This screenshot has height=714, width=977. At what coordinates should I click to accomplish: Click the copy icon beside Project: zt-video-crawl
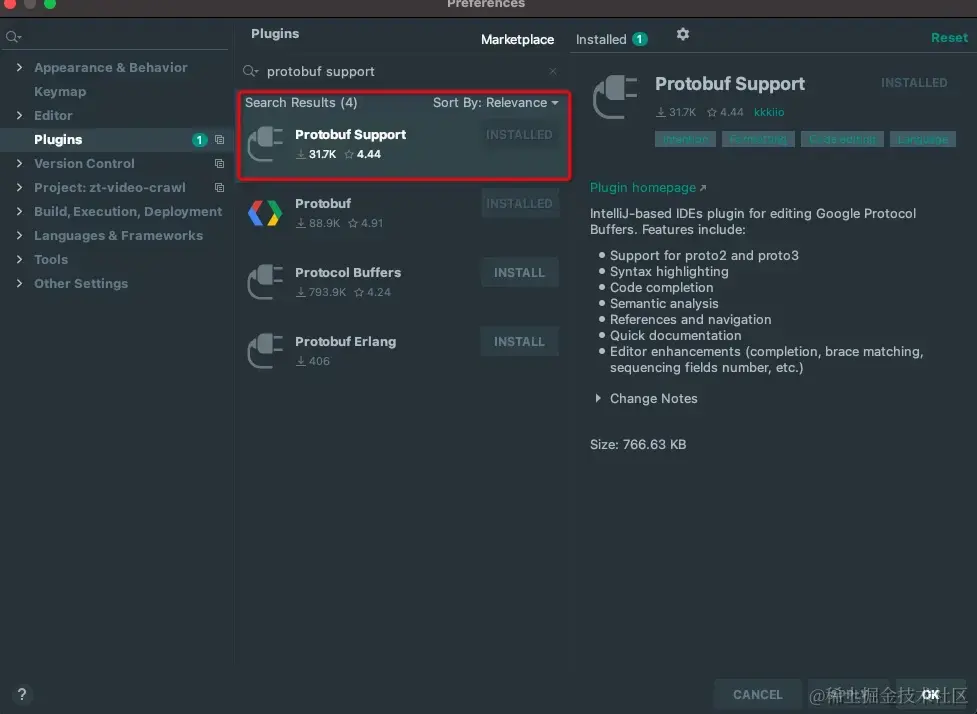219,187
